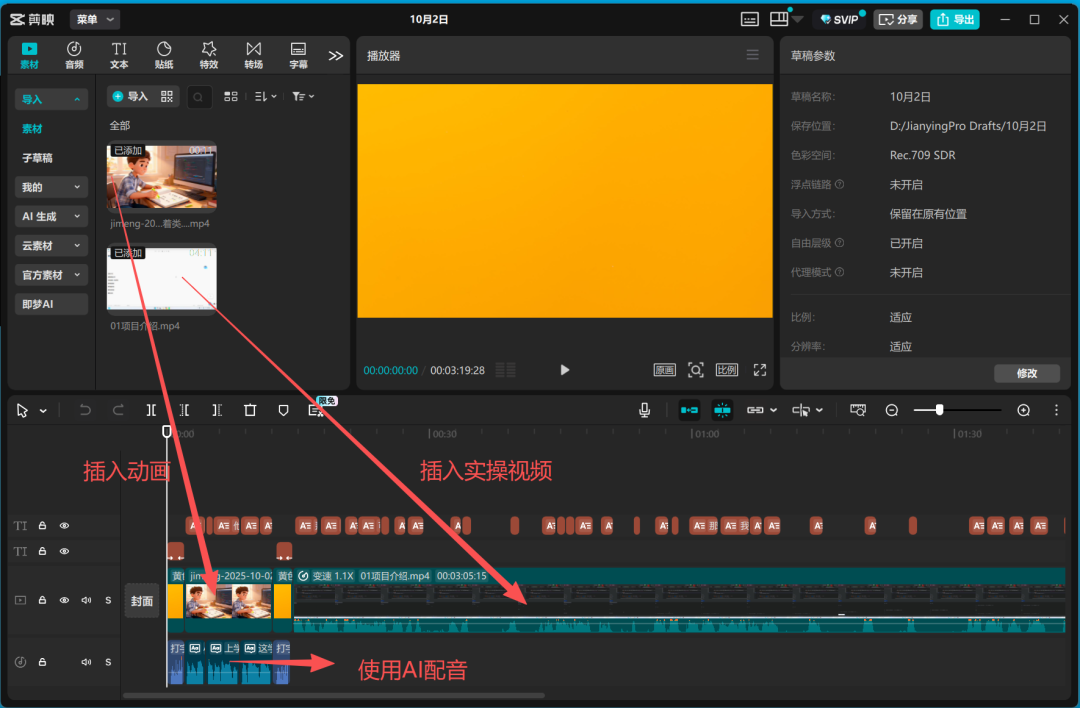
Task: Open the 转场 (Transitions) panel
Action: pyautogui.click(x=253, y=54)
